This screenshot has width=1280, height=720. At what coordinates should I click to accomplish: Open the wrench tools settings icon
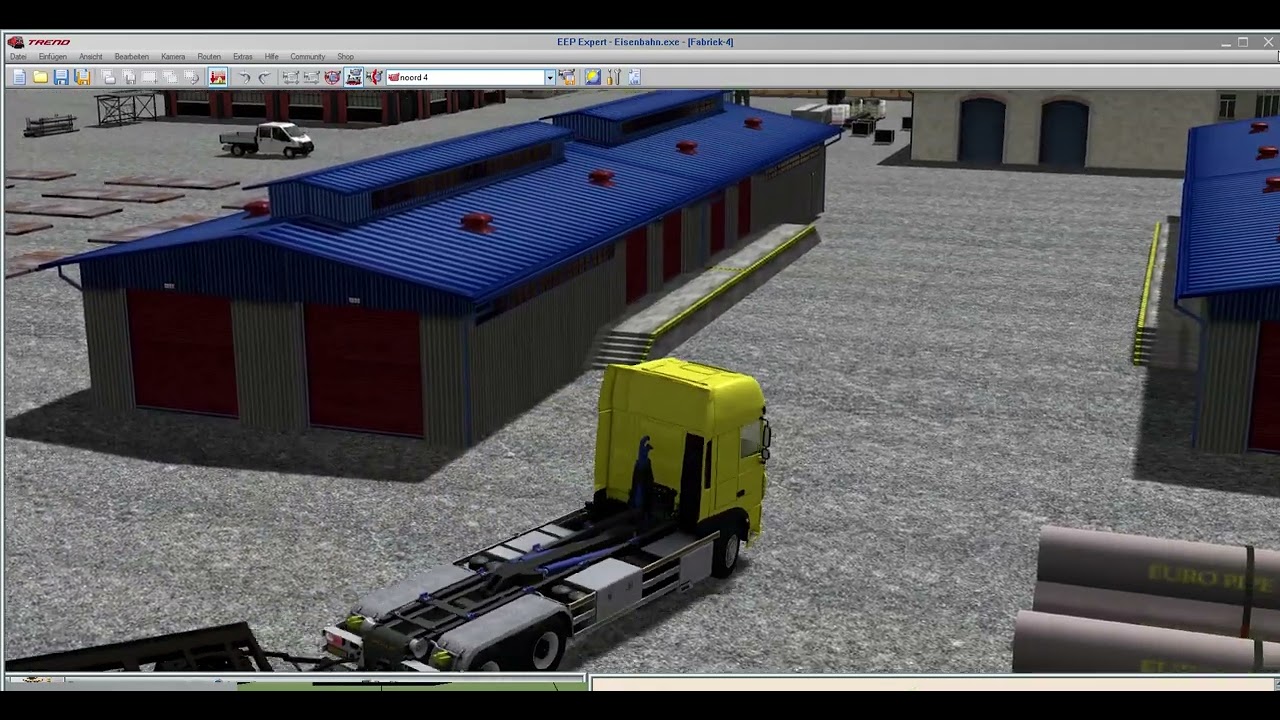(614, 77)
